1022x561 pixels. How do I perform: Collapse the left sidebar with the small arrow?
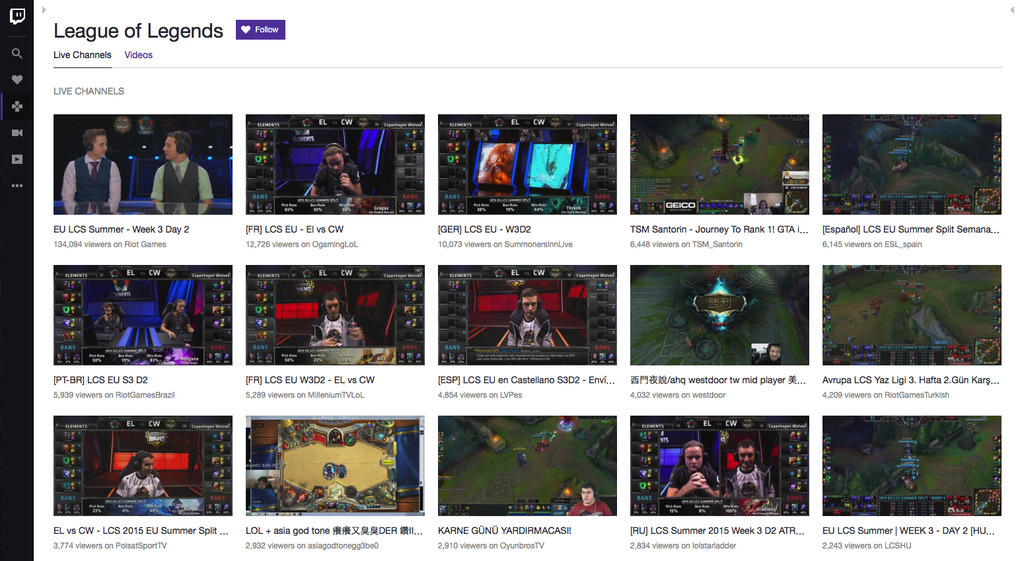[44, 10]
